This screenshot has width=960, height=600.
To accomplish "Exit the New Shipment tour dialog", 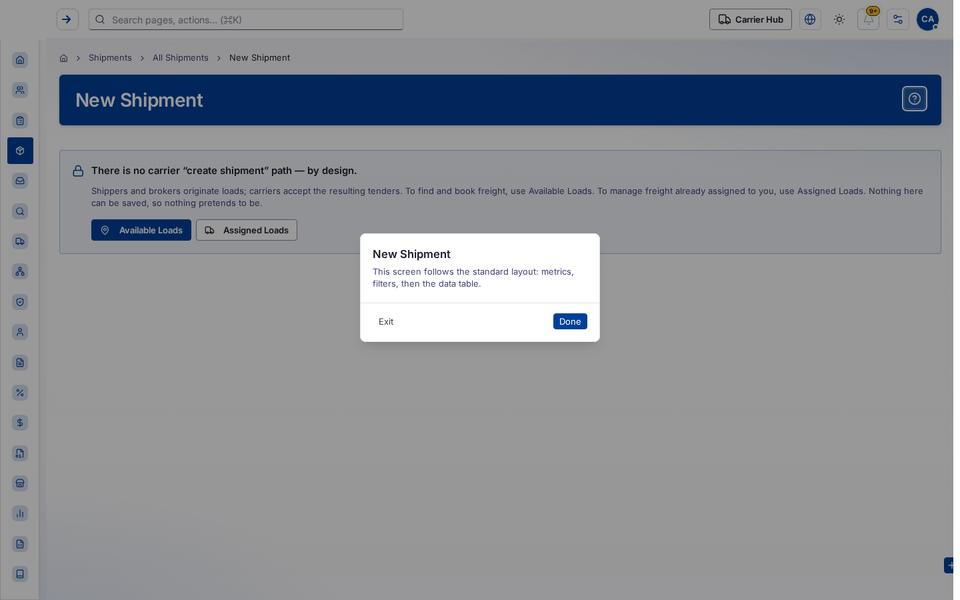I will pyautogui.click(x=386, y=321).
